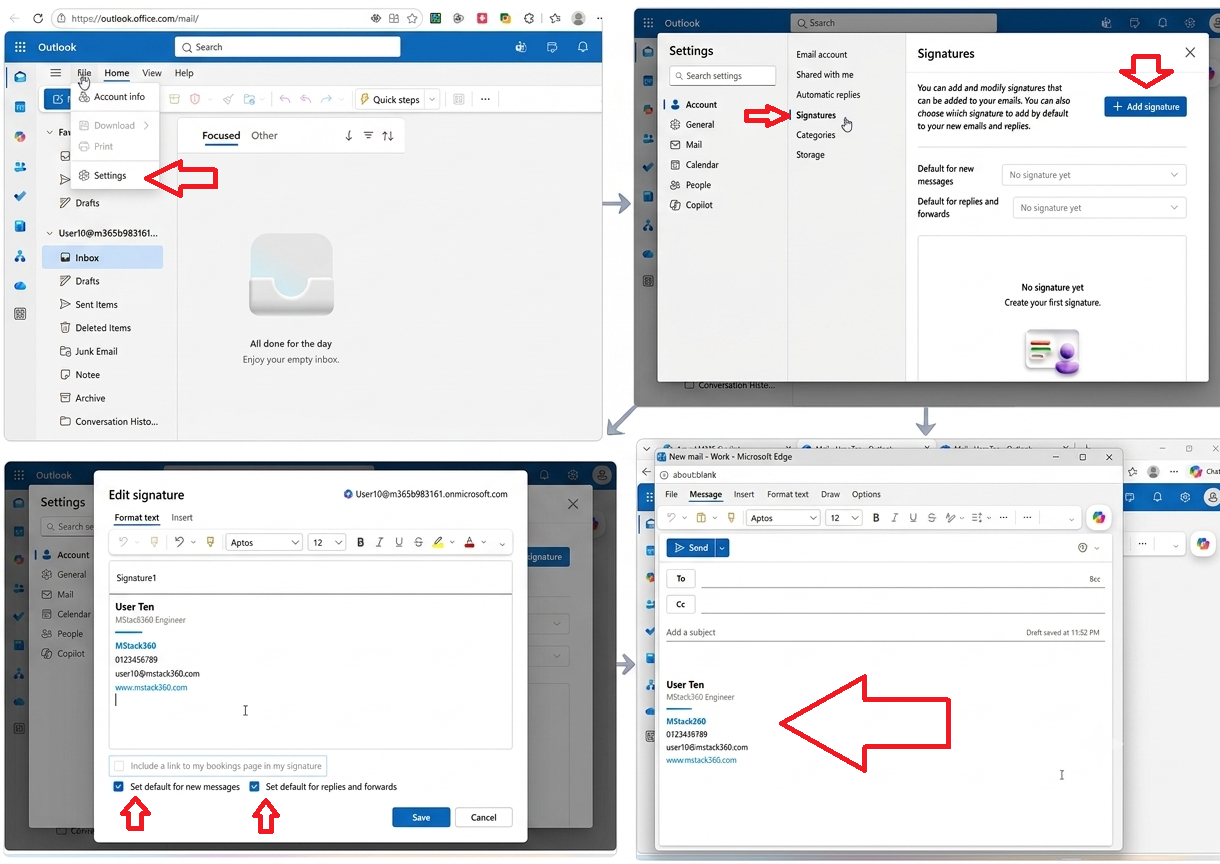
Task: Select Categories in the settings list
Action: pos(816,135)
